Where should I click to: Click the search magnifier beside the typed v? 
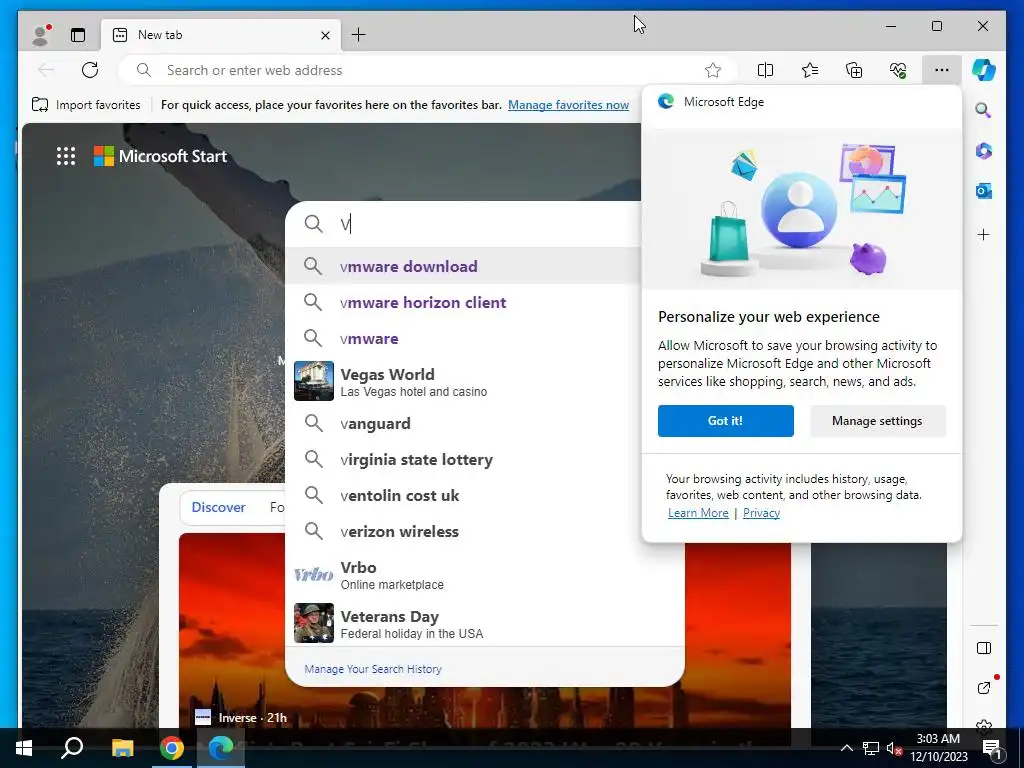(313, 224)
